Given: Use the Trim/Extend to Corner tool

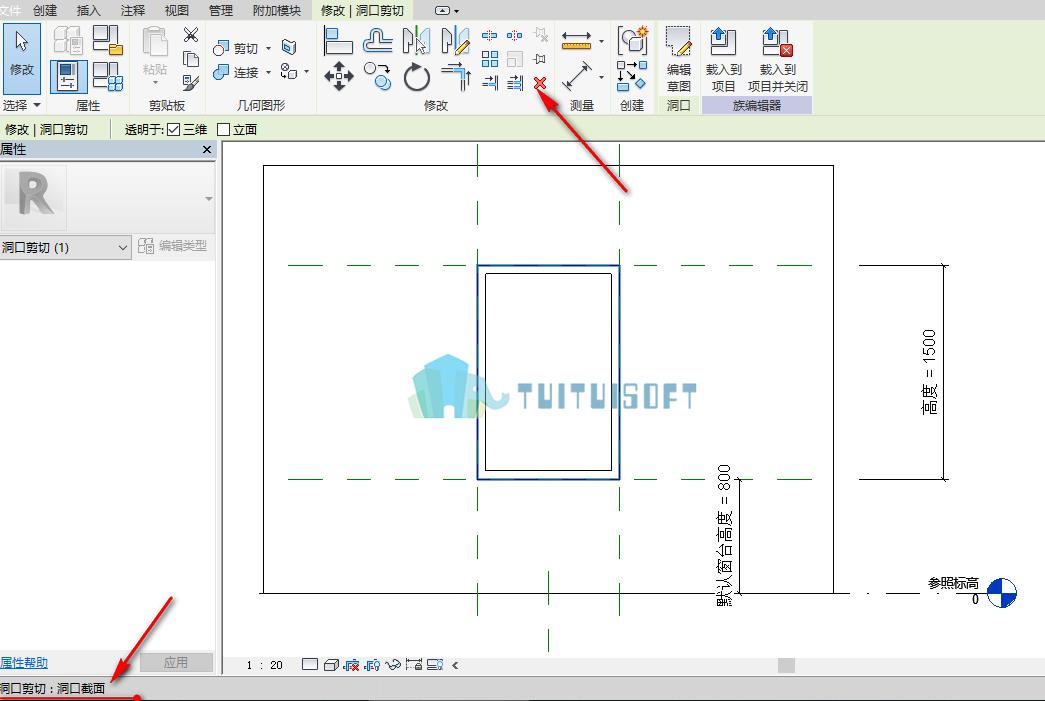Looking at the screenshot, I should 456,76.
